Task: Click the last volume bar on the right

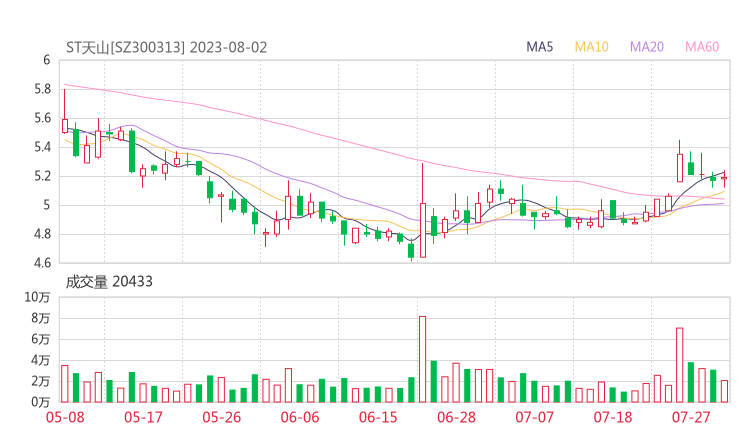Action: coord(724,391)
